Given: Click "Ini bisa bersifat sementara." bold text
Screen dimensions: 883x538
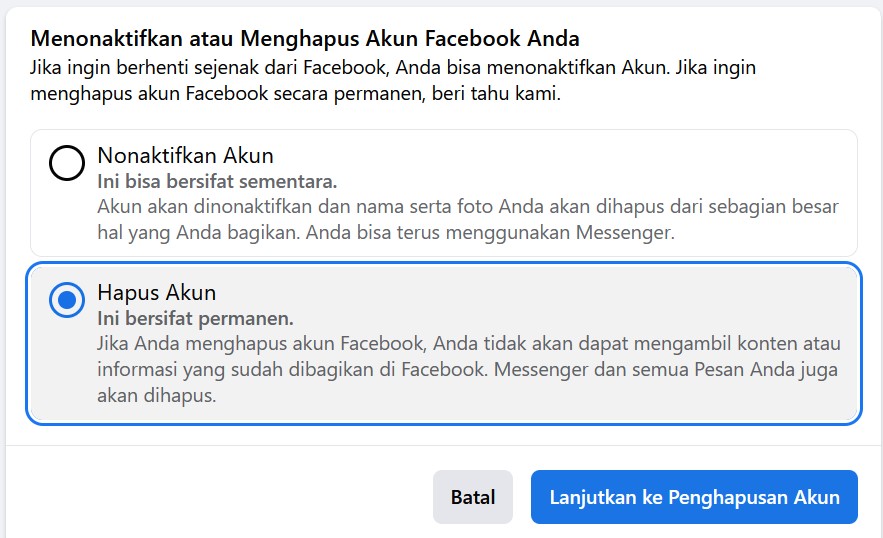Looking at the screenshot, I should (x=217, y=182).
